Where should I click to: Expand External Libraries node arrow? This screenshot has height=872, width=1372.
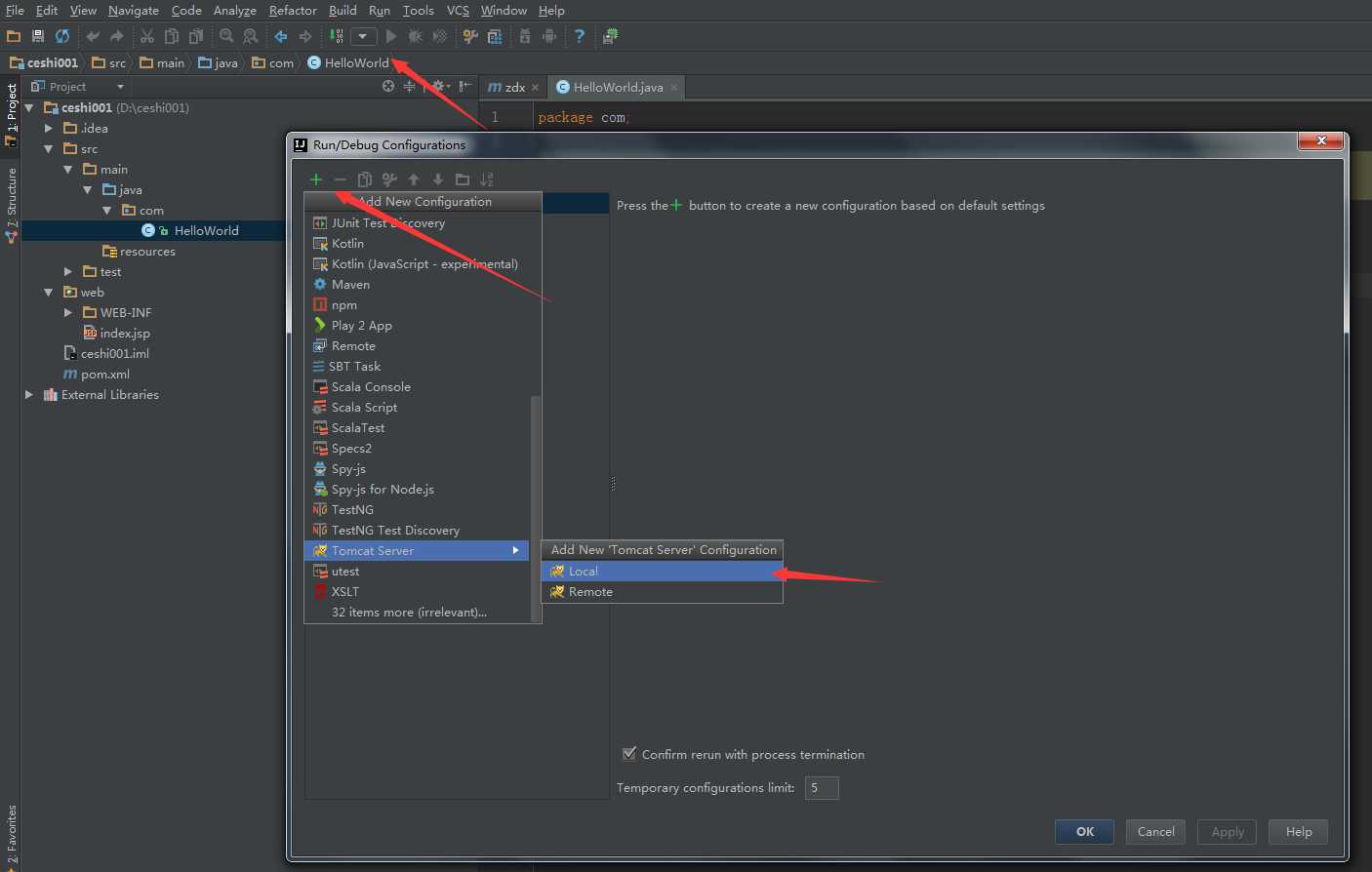[x=29, y=394]
